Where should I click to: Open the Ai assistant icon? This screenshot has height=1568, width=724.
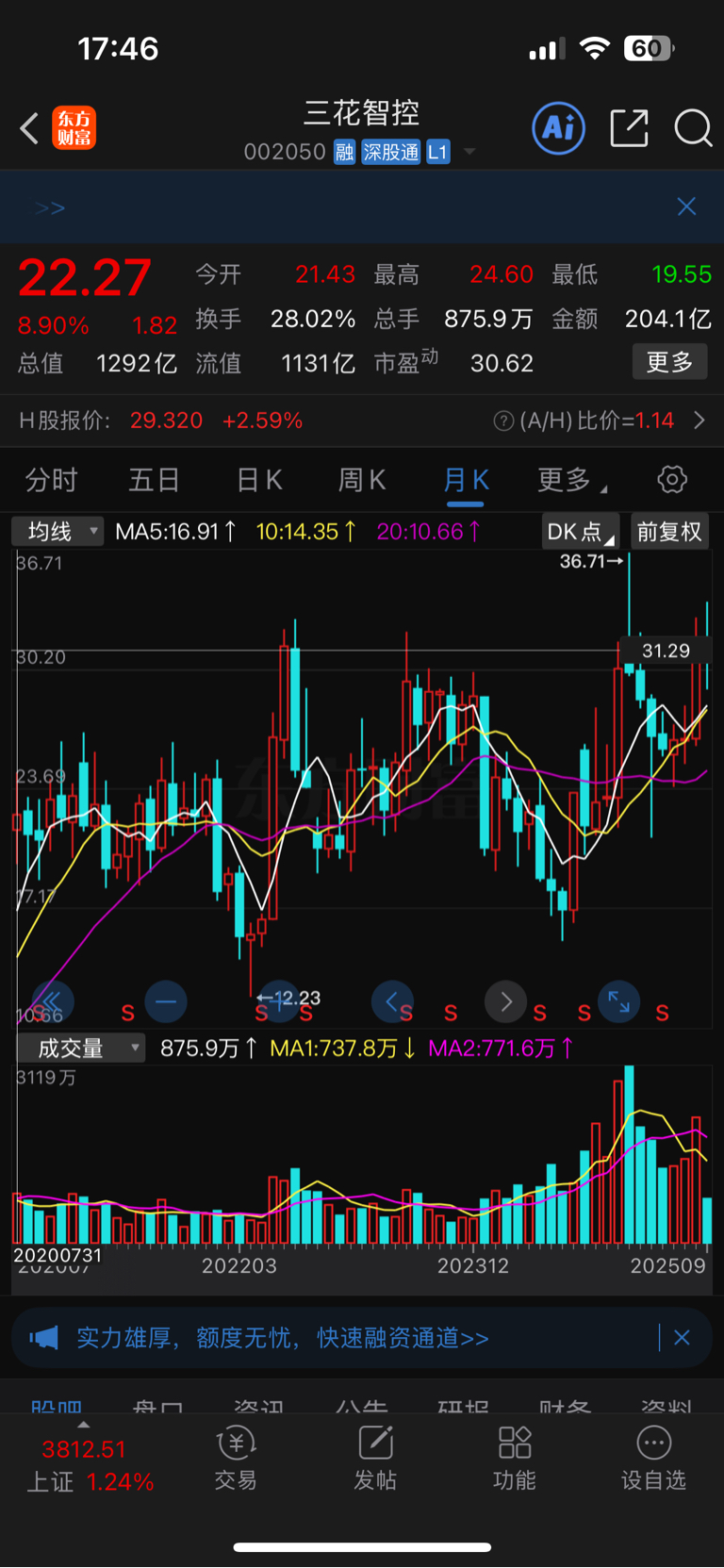click(x=559, y=128)
